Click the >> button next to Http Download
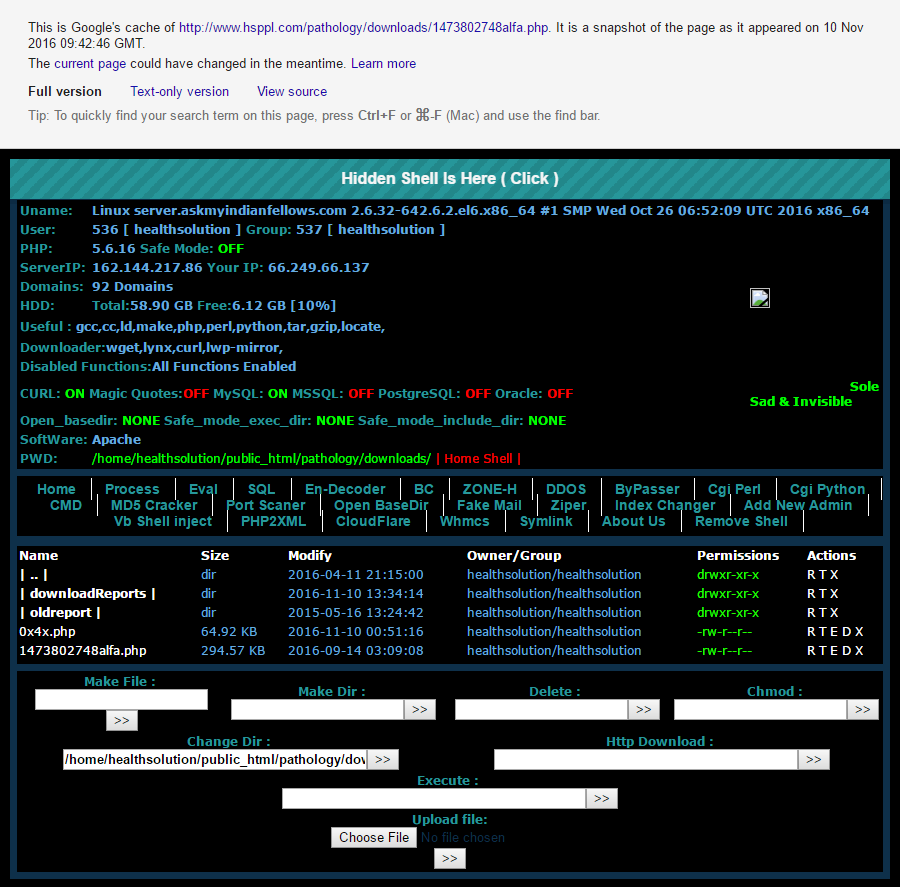 814,760
